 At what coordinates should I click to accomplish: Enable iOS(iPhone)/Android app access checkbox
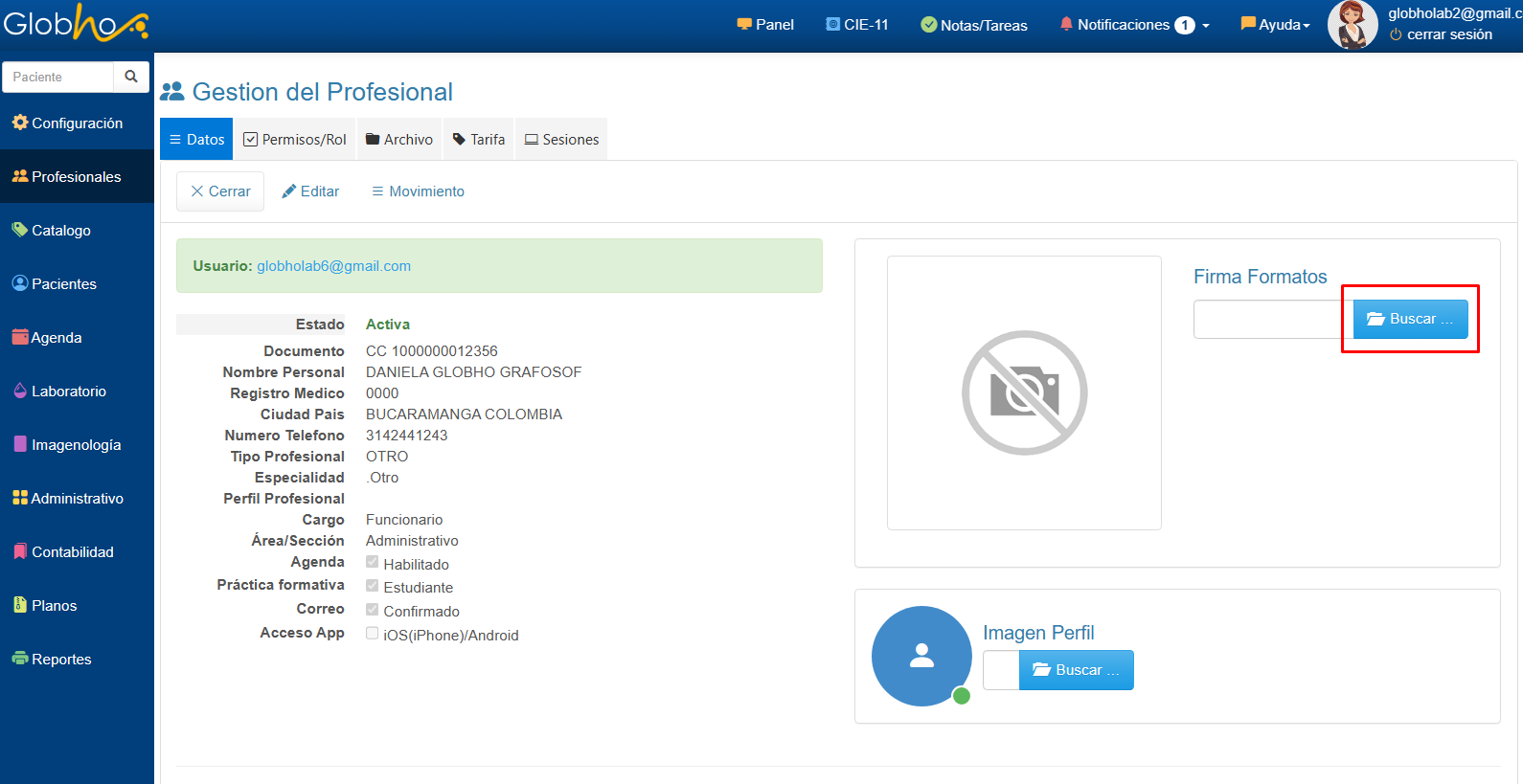(x=373, y=633)
